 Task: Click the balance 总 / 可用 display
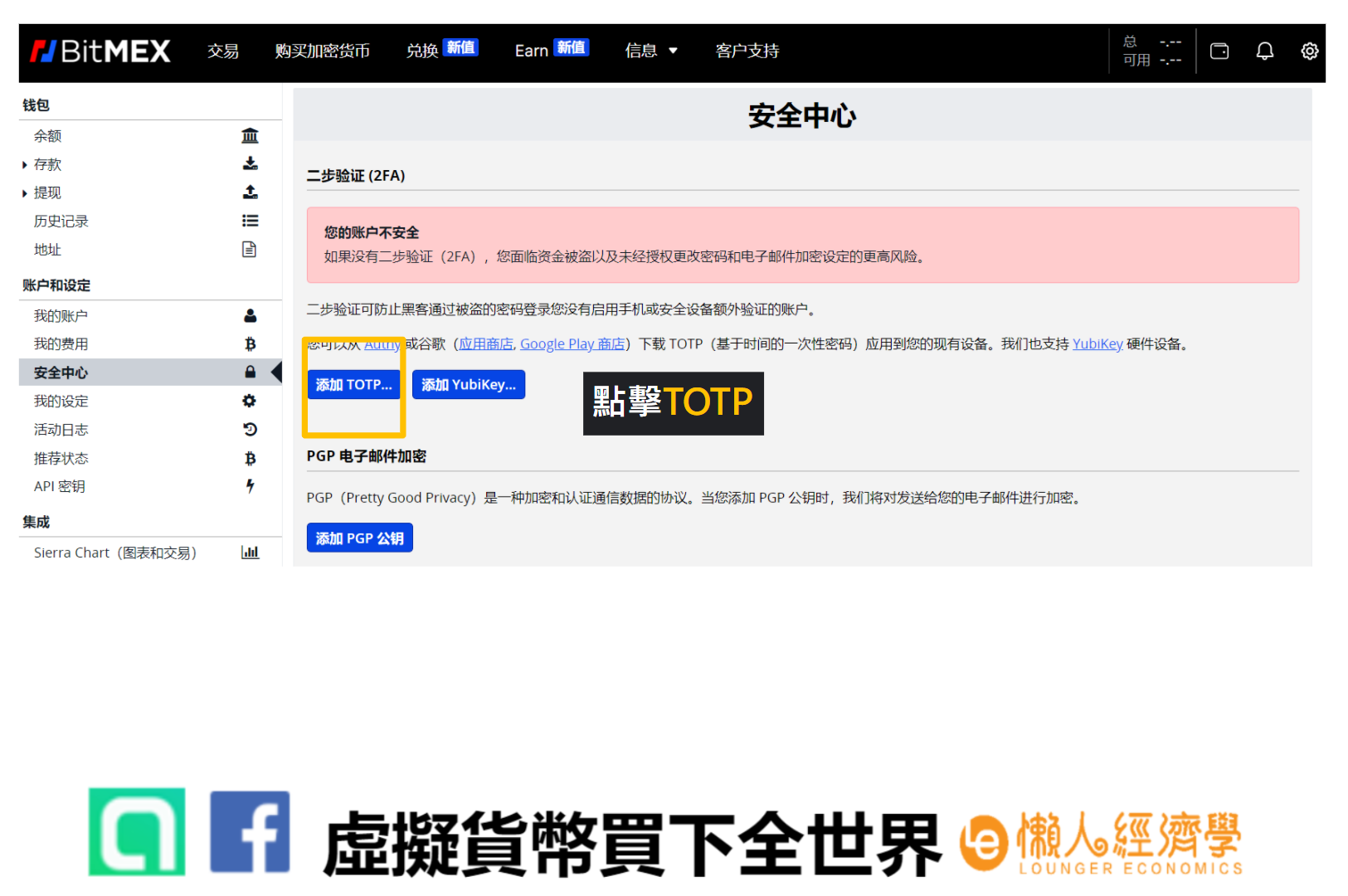coord(1152,51)
